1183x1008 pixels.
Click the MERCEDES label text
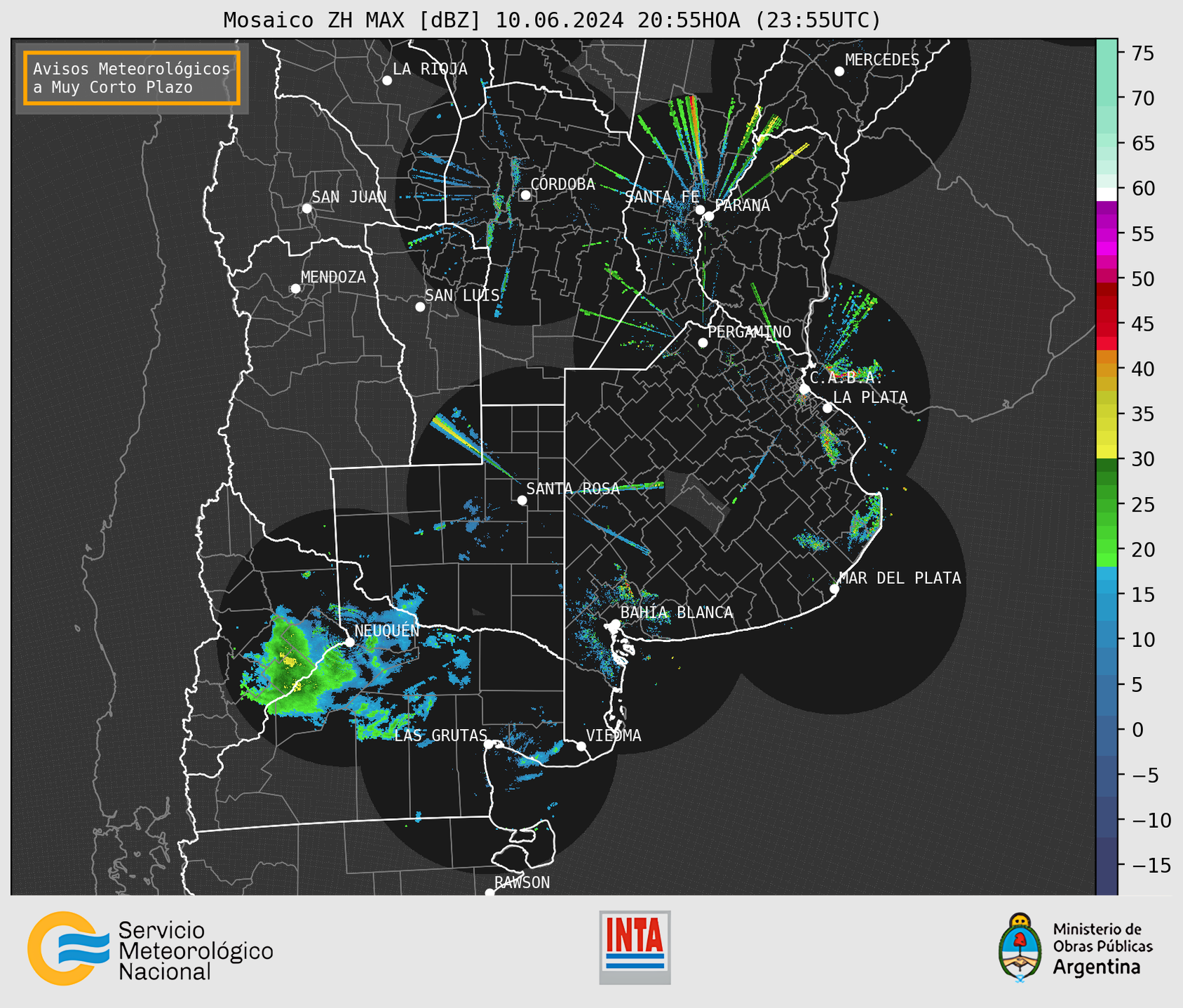click(x=882, y=60)
